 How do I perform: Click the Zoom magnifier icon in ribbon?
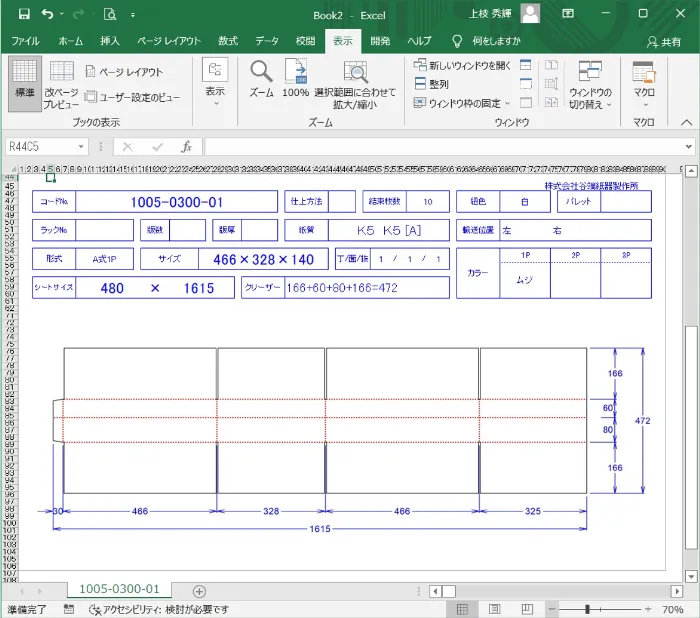[261, 78]
